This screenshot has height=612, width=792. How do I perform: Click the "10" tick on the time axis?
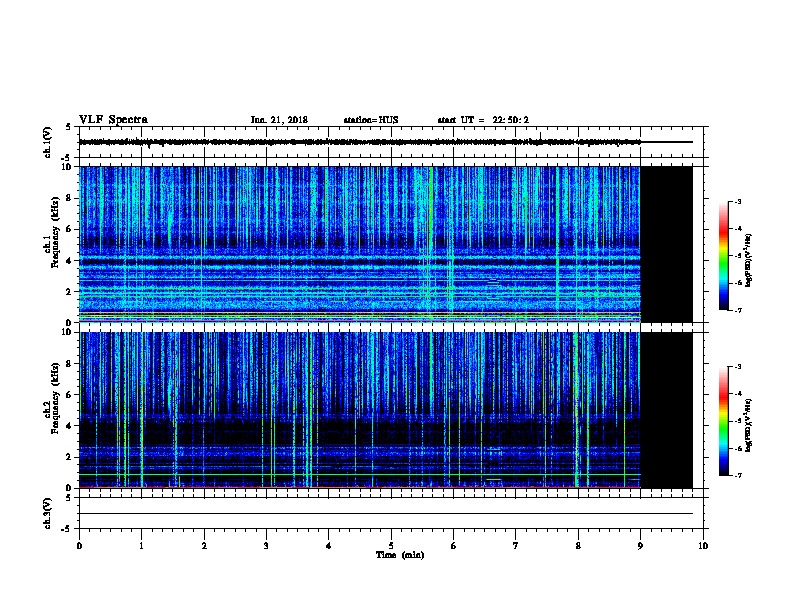point(703,546)
